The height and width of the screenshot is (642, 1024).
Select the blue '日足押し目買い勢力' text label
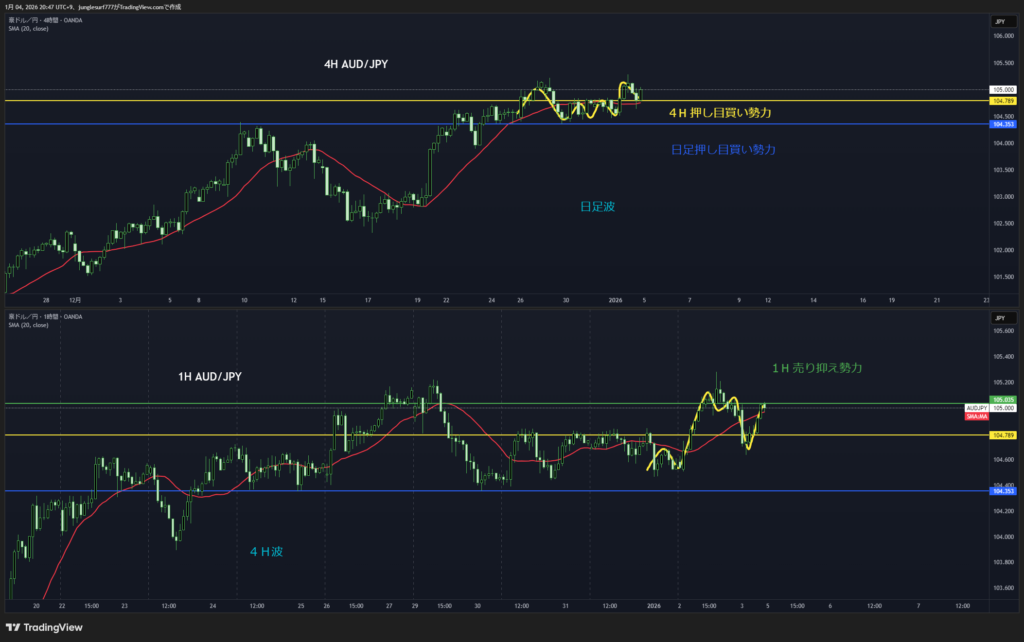tap(723, 149)
